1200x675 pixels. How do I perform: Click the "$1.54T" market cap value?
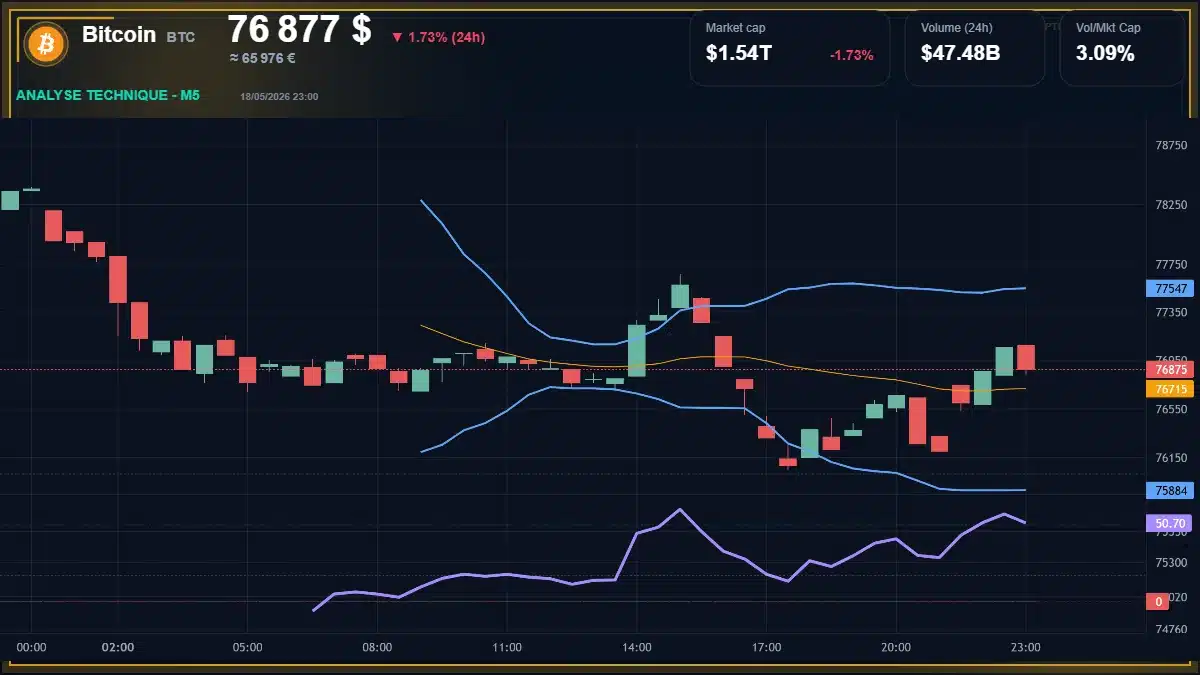point(739,54)
